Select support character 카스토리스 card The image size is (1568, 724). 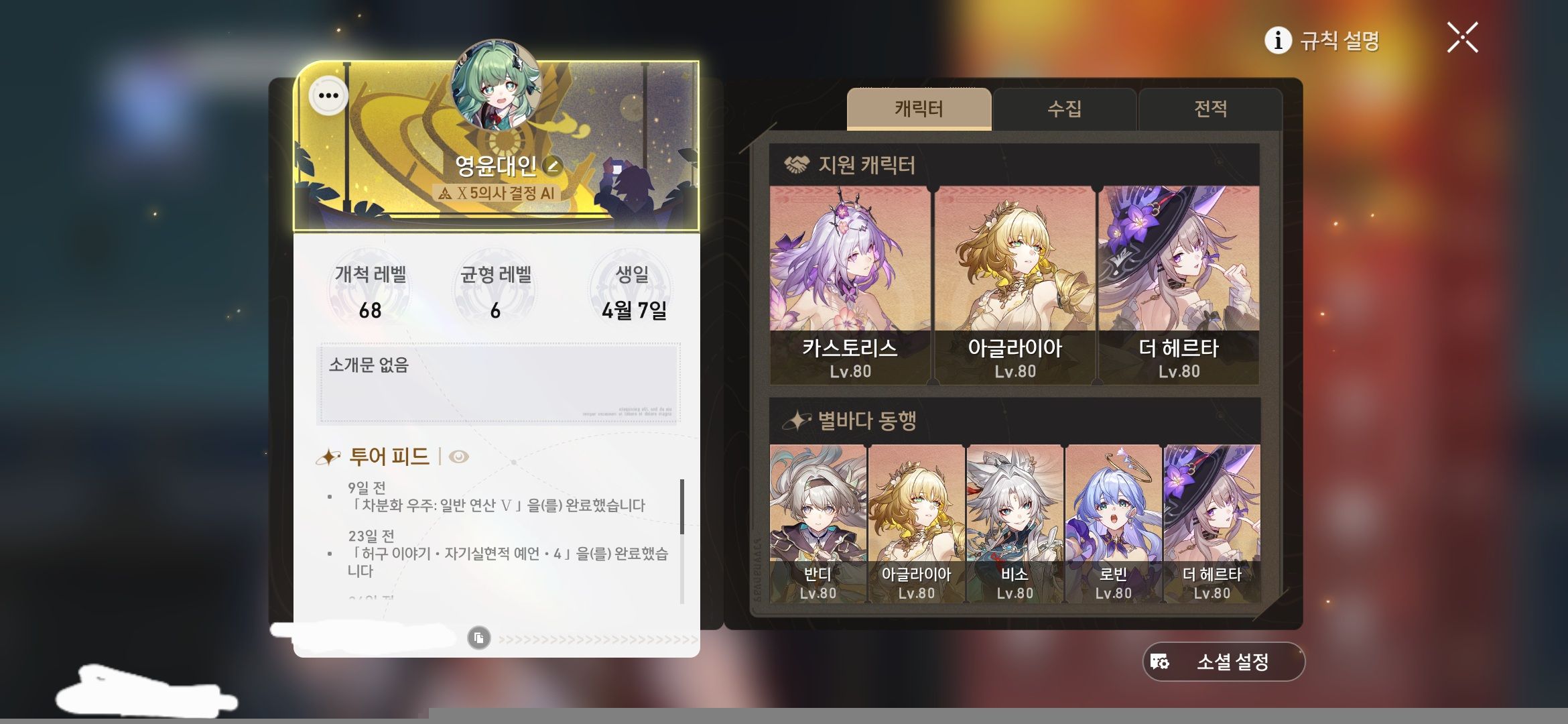click(850, 286)
